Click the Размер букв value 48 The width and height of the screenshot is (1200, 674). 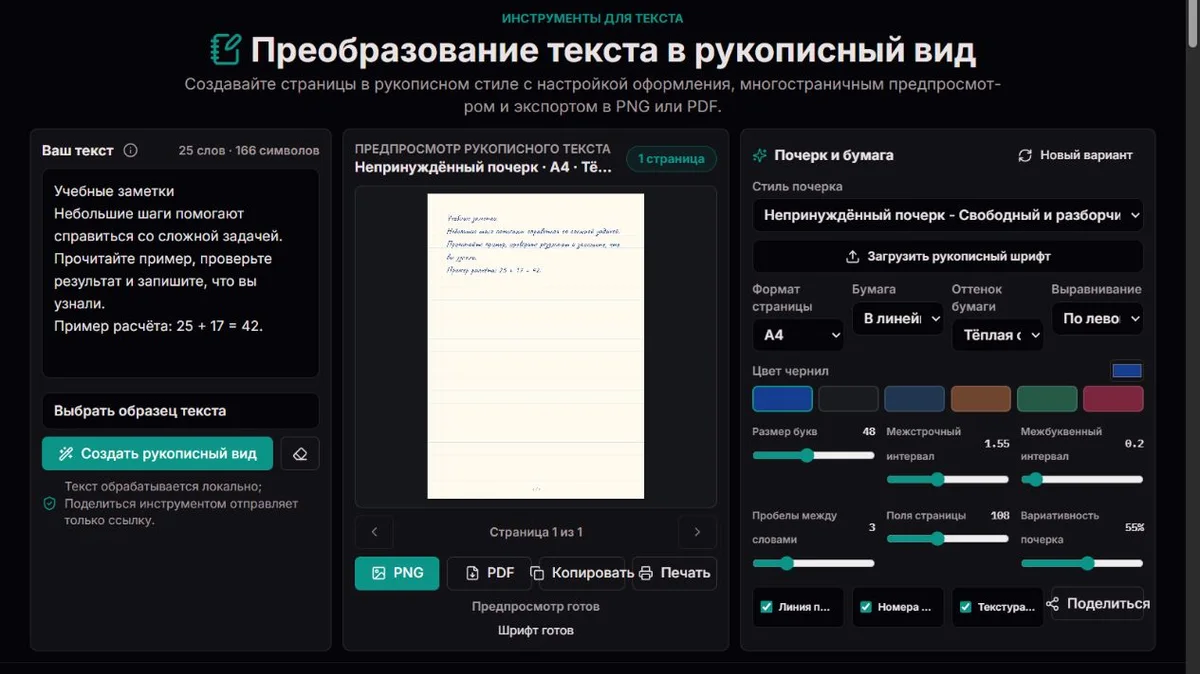[868, 432]
